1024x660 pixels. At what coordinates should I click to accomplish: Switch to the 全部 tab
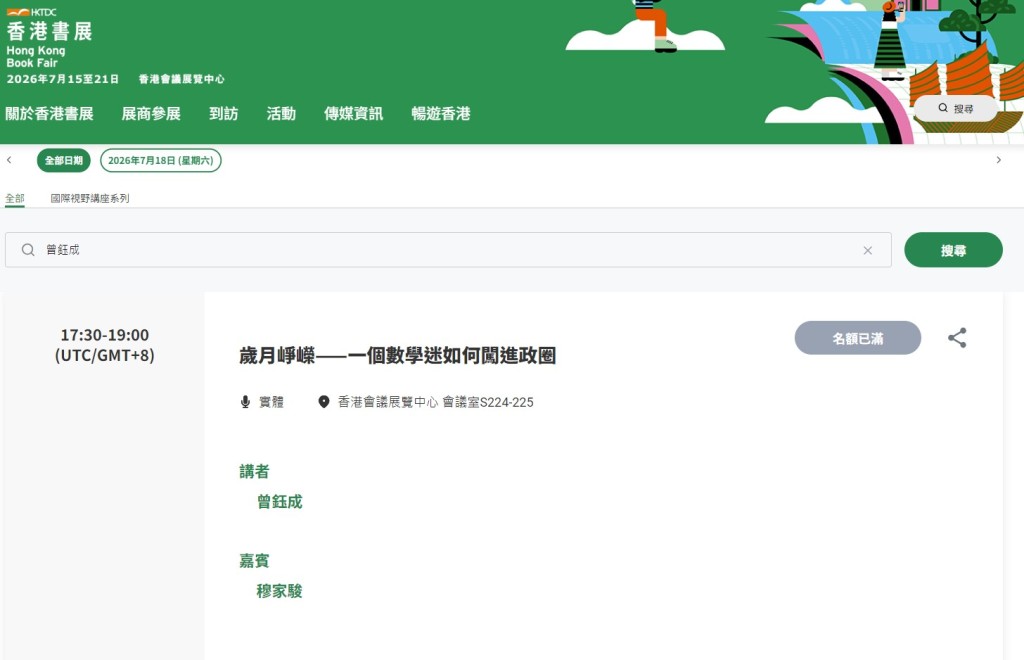pos(15,198)
